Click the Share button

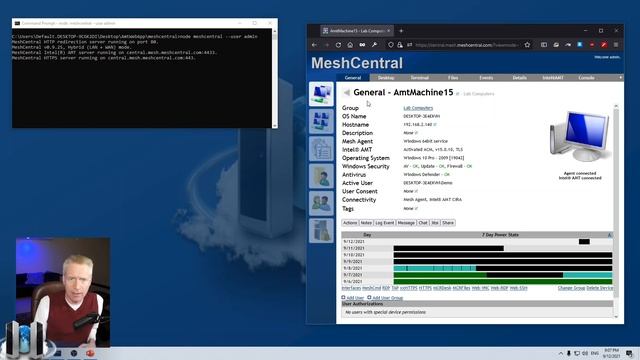(x=448, y=223)
